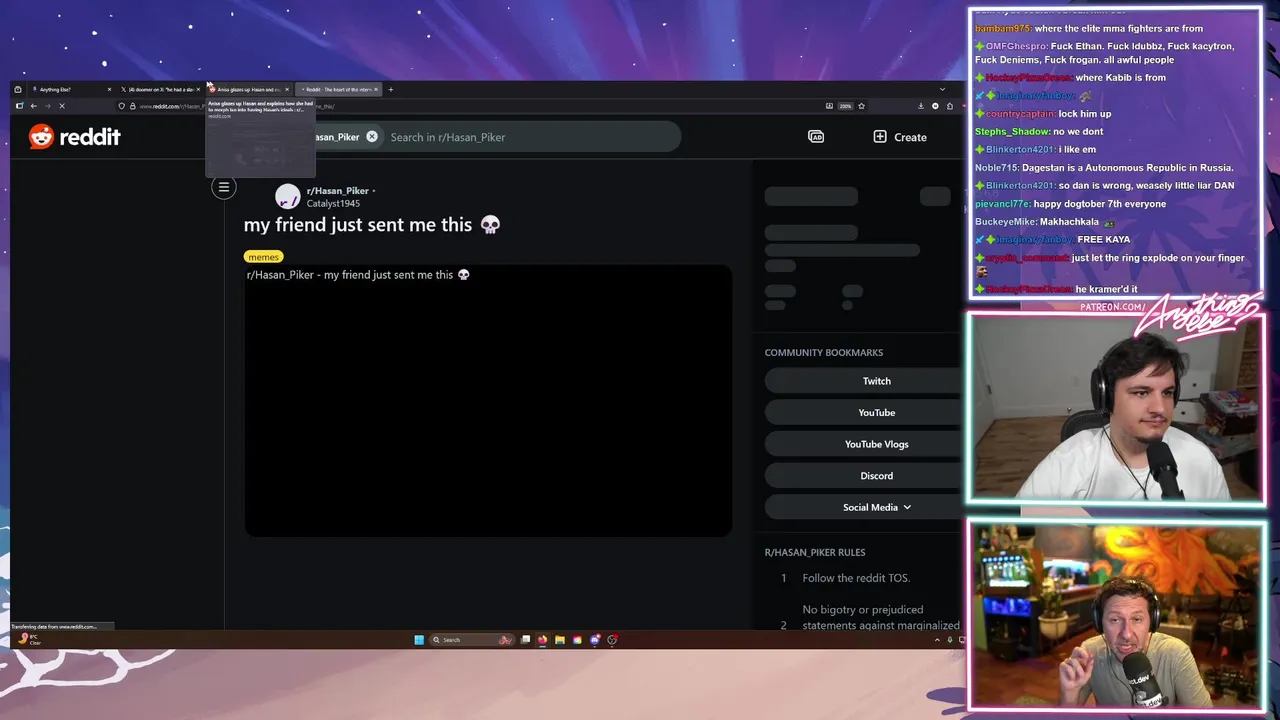
Task: Click the Windows taskbar Search box
Action: pos(472,640)
